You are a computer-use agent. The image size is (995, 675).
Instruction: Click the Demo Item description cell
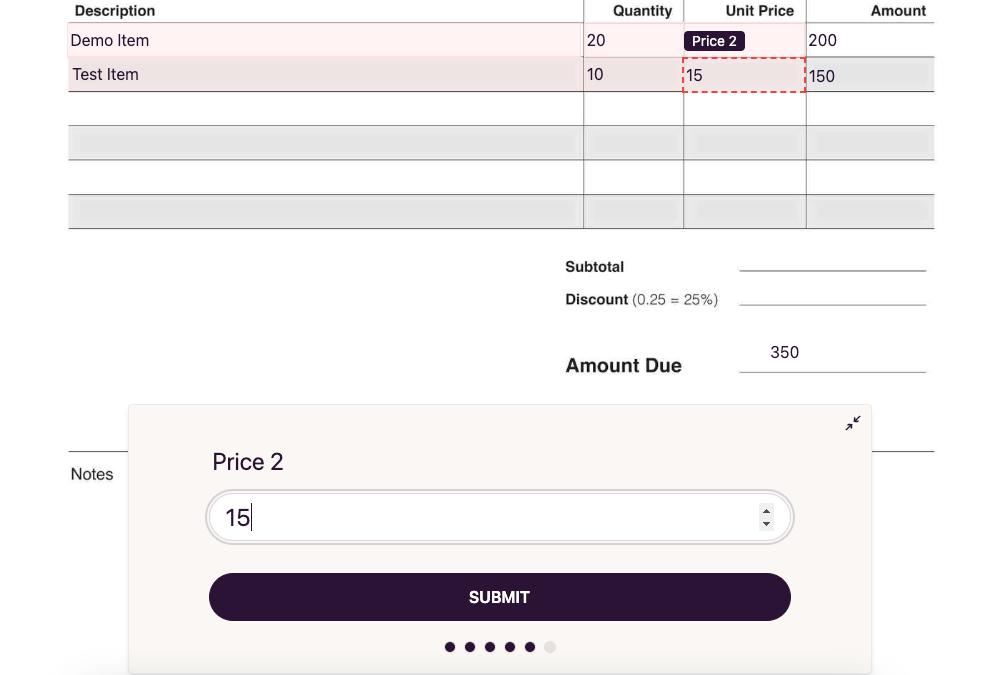(325, 41)
